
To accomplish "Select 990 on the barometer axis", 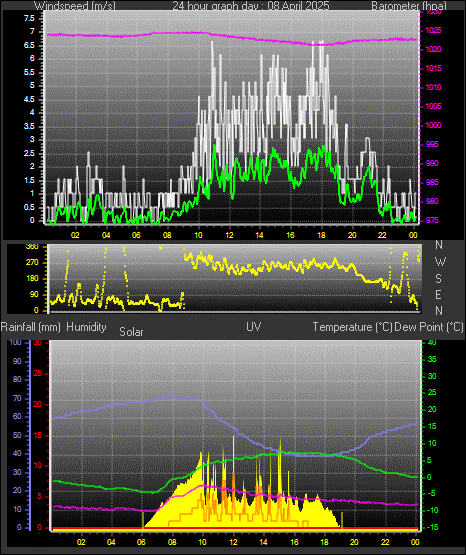I will coord(432,163).
